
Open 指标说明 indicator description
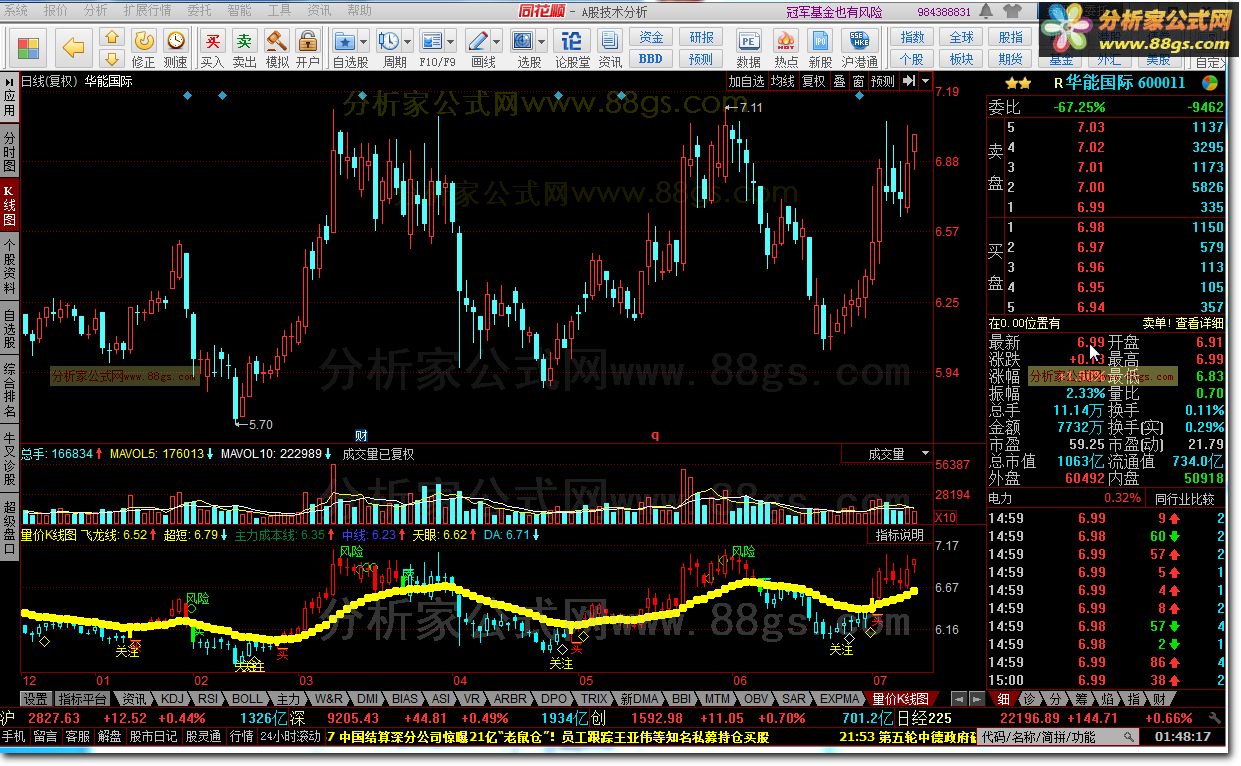899,535
